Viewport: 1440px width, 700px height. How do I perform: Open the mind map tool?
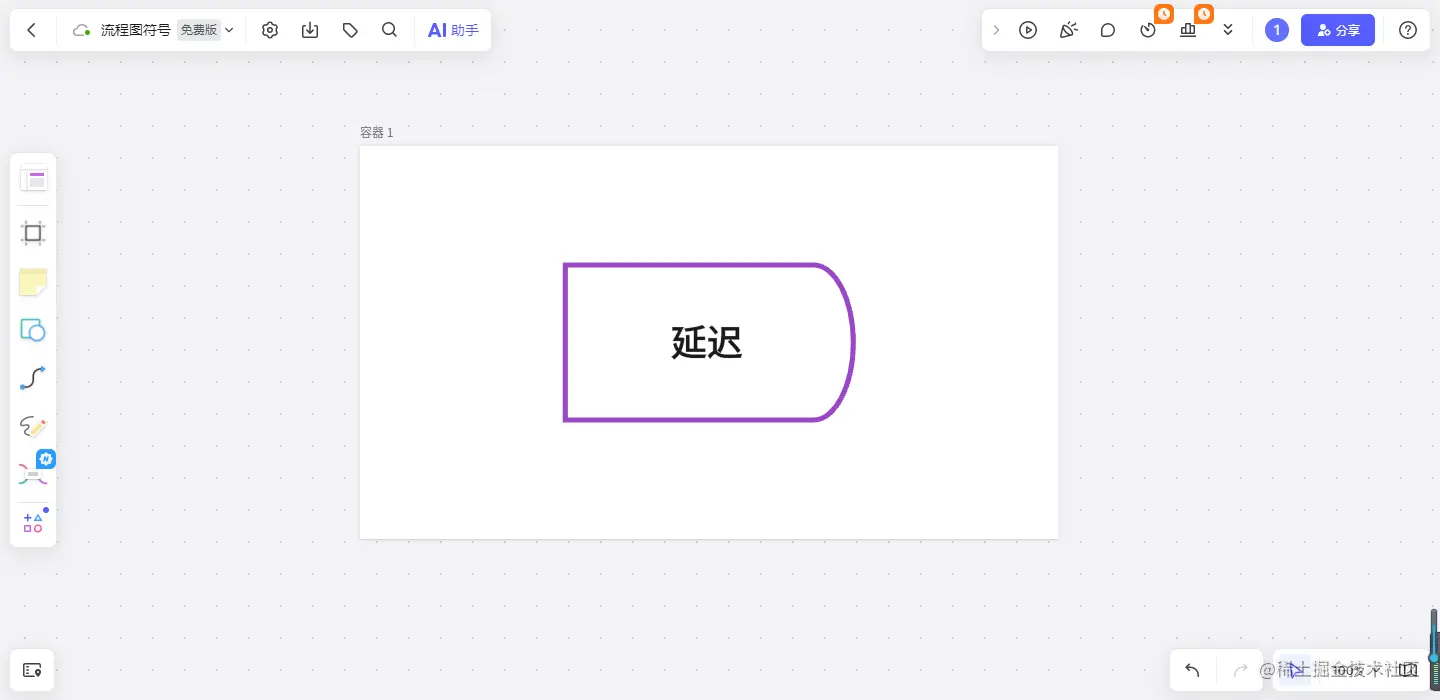pos(33,474)
